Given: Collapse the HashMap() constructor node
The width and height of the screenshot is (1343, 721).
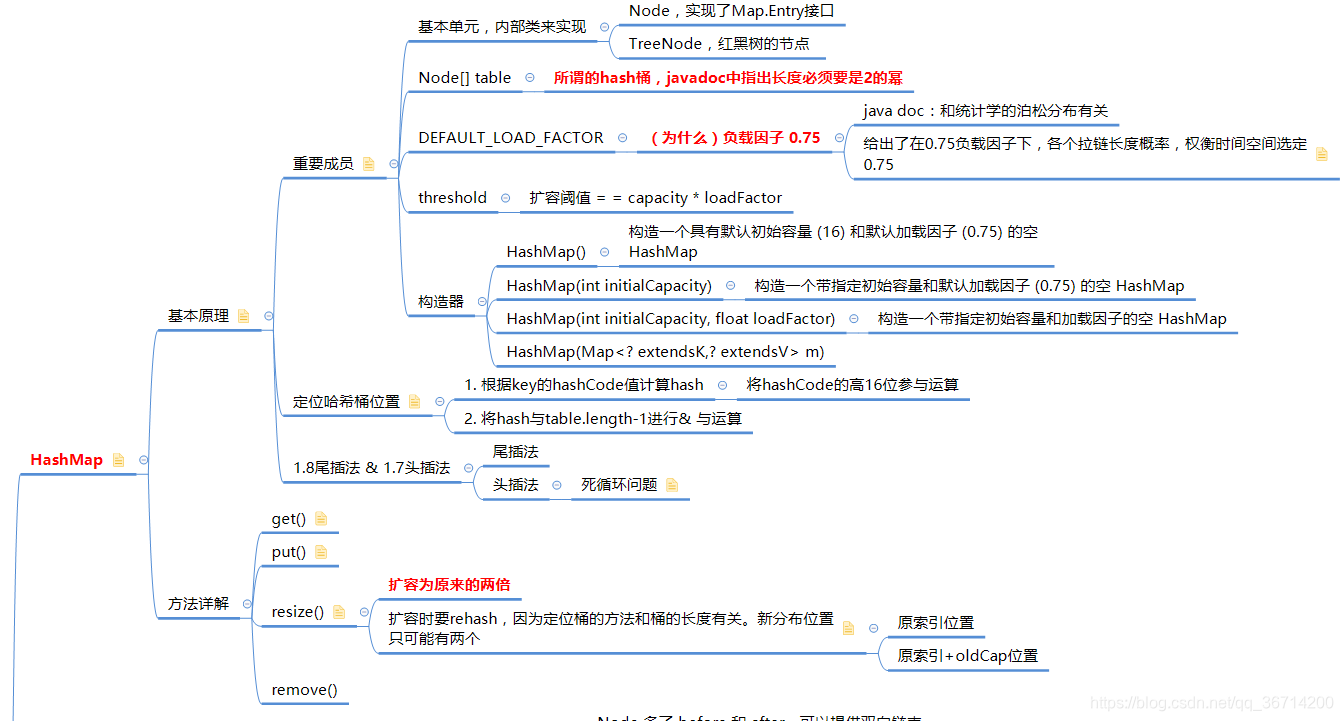Looking at the screenshot, I should [x=604, y=252].
